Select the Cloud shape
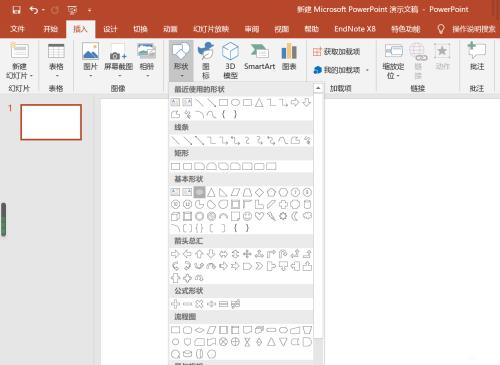 [x=307, y=216]
